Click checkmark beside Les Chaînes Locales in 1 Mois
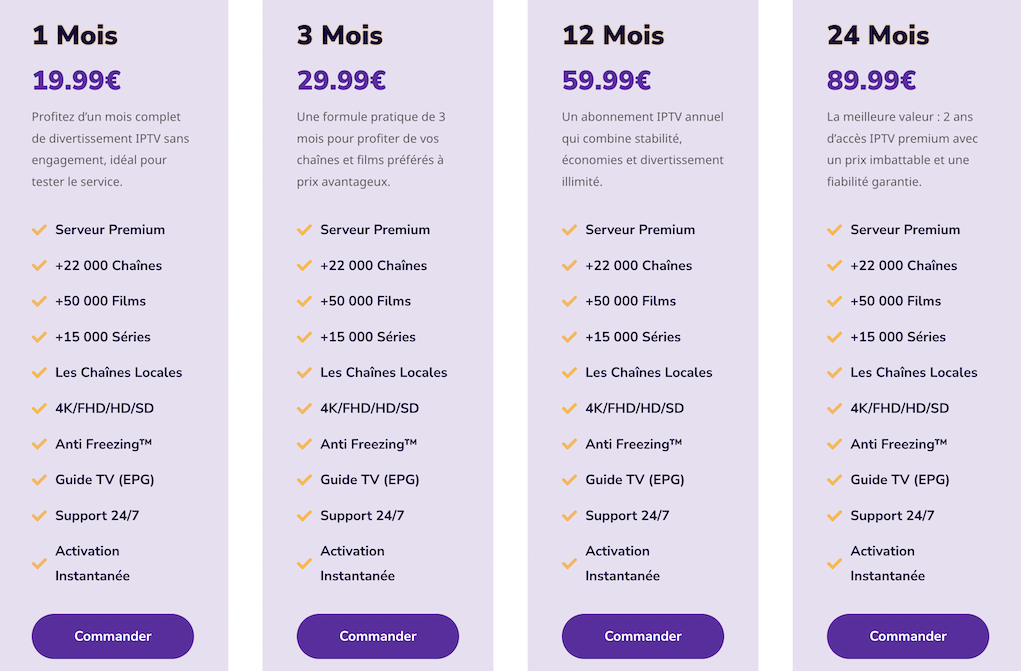 [x=40, y=373]
